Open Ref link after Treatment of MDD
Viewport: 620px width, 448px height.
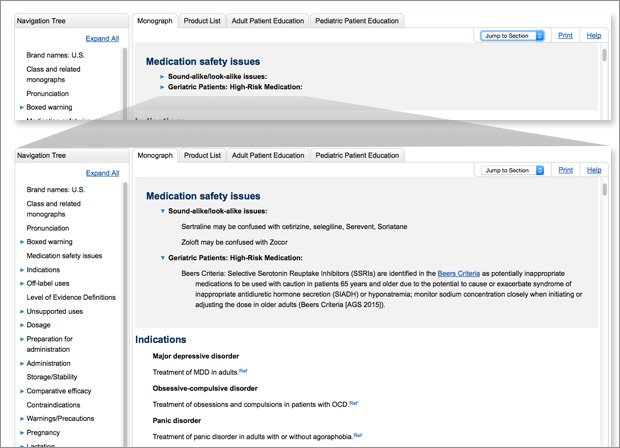tap(243, 371)
